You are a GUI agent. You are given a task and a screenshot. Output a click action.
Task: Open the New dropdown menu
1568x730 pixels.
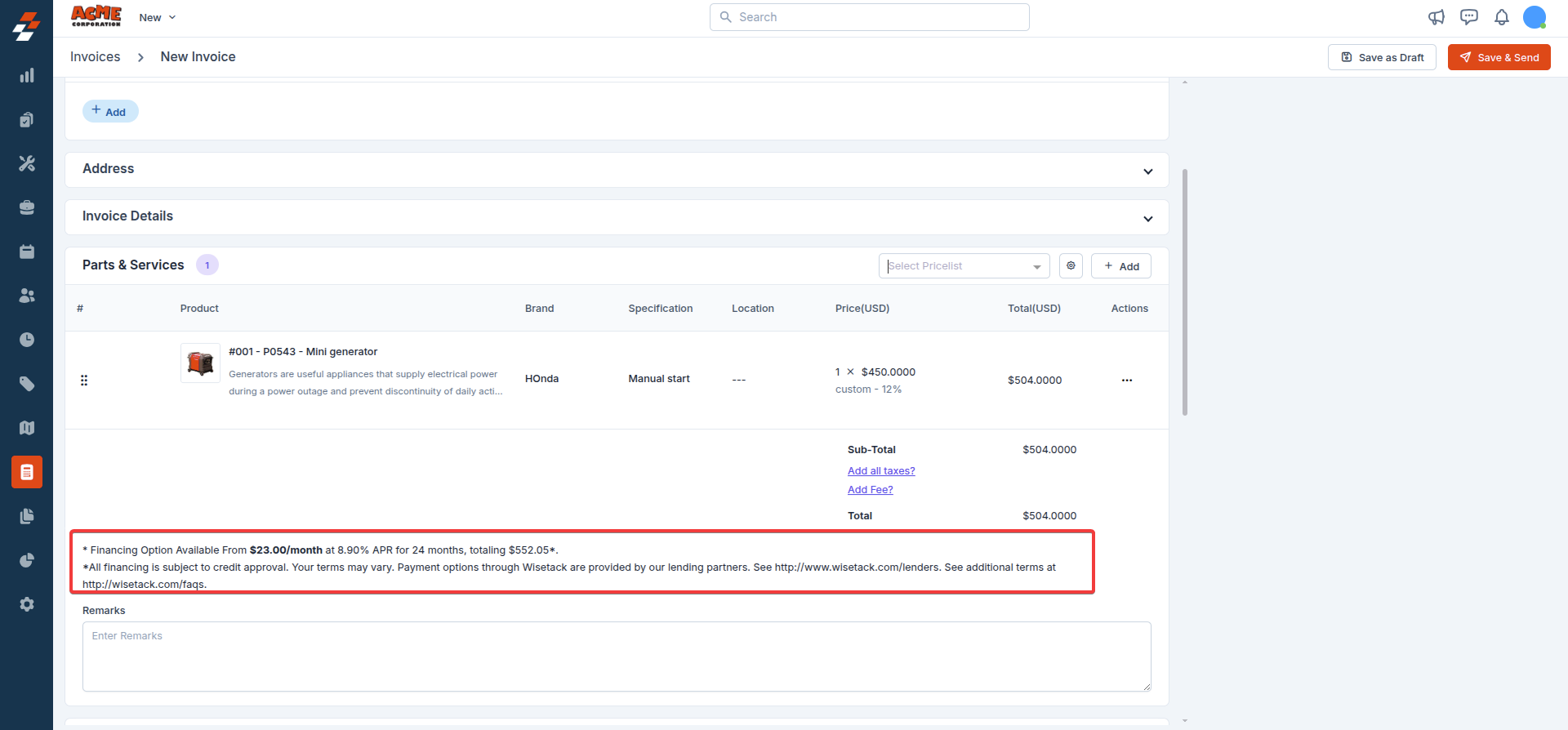coord(158,17)
